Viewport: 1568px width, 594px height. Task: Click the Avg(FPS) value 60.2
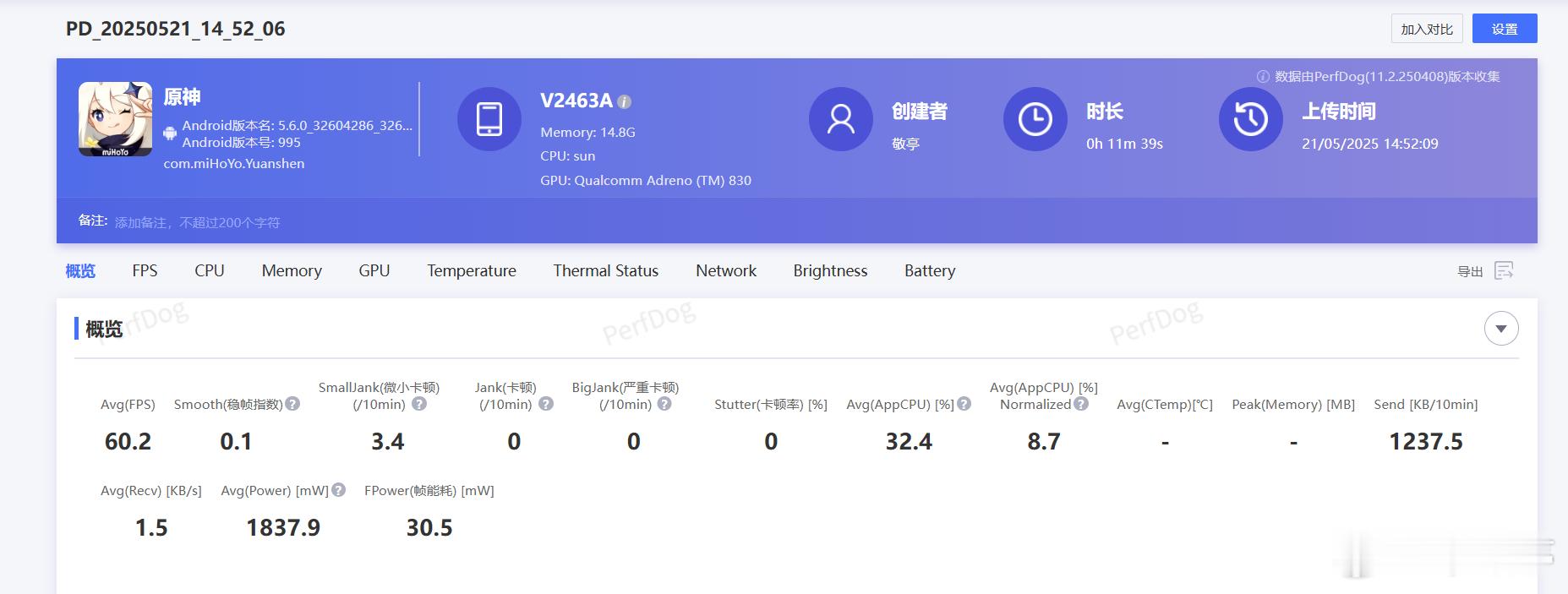click(128, 441)
